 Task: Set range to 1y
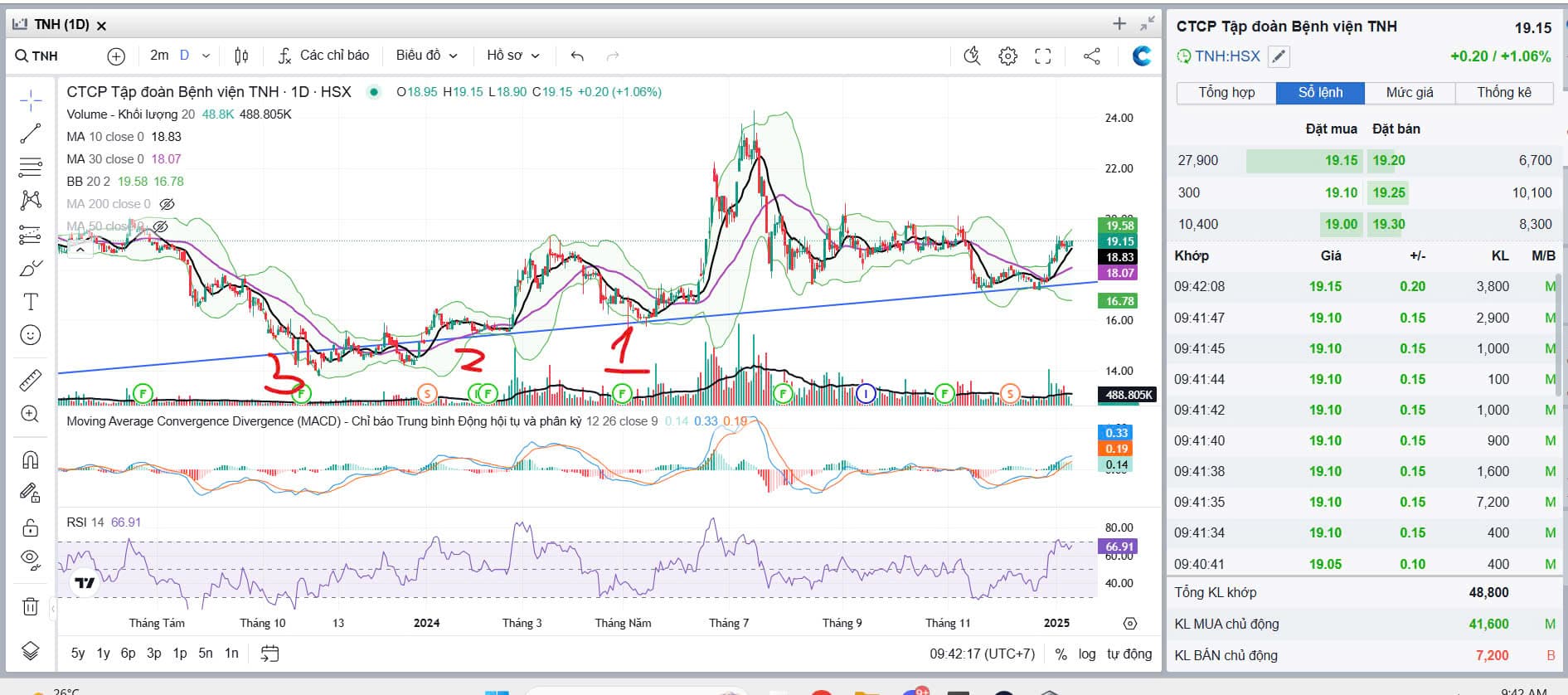103,654
